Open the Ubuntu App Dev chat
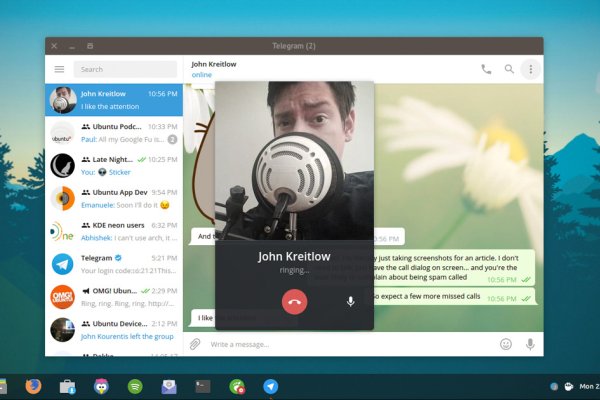The width and height of the screenshot is (600, 400). coord(113,198)
